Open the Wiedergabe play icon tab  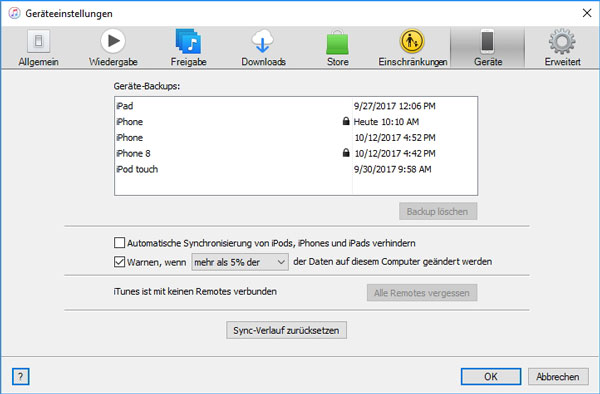click(x=113, y=48)
